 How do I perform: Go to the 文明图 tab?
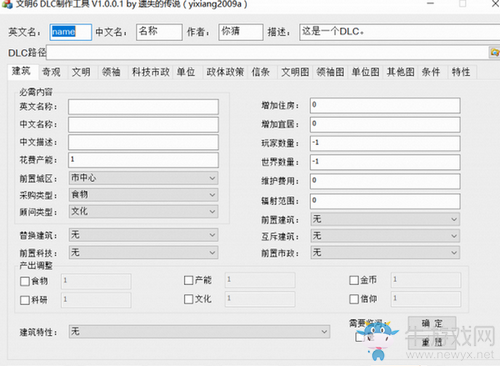click(295, 72)
